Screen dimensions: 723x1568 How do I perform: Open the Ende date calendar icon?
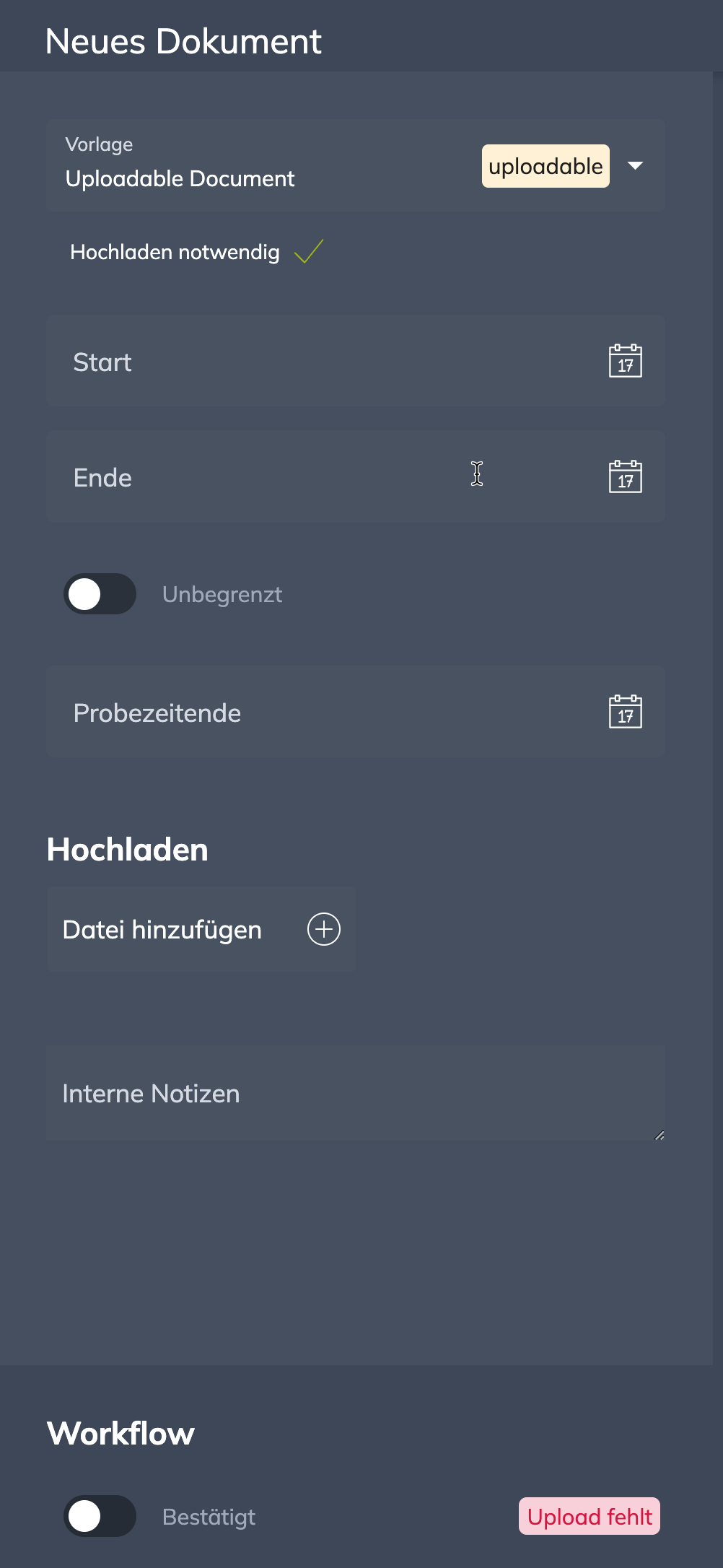tap(625, 476)
